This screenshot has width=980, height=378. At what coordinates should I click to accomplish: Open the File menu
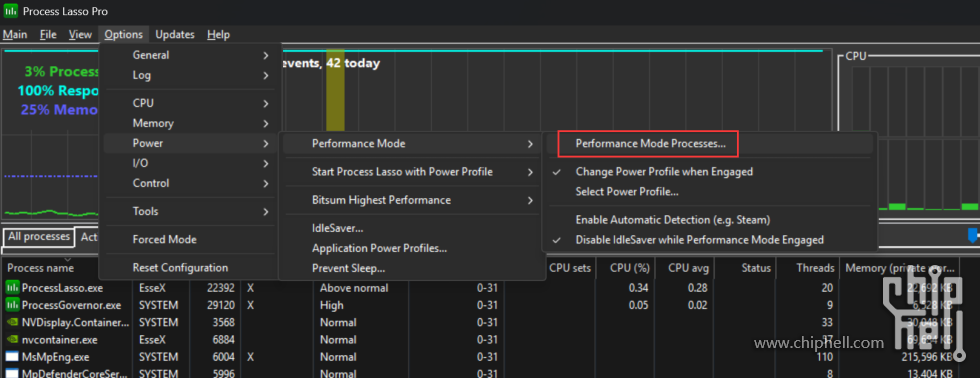point(48,34)
